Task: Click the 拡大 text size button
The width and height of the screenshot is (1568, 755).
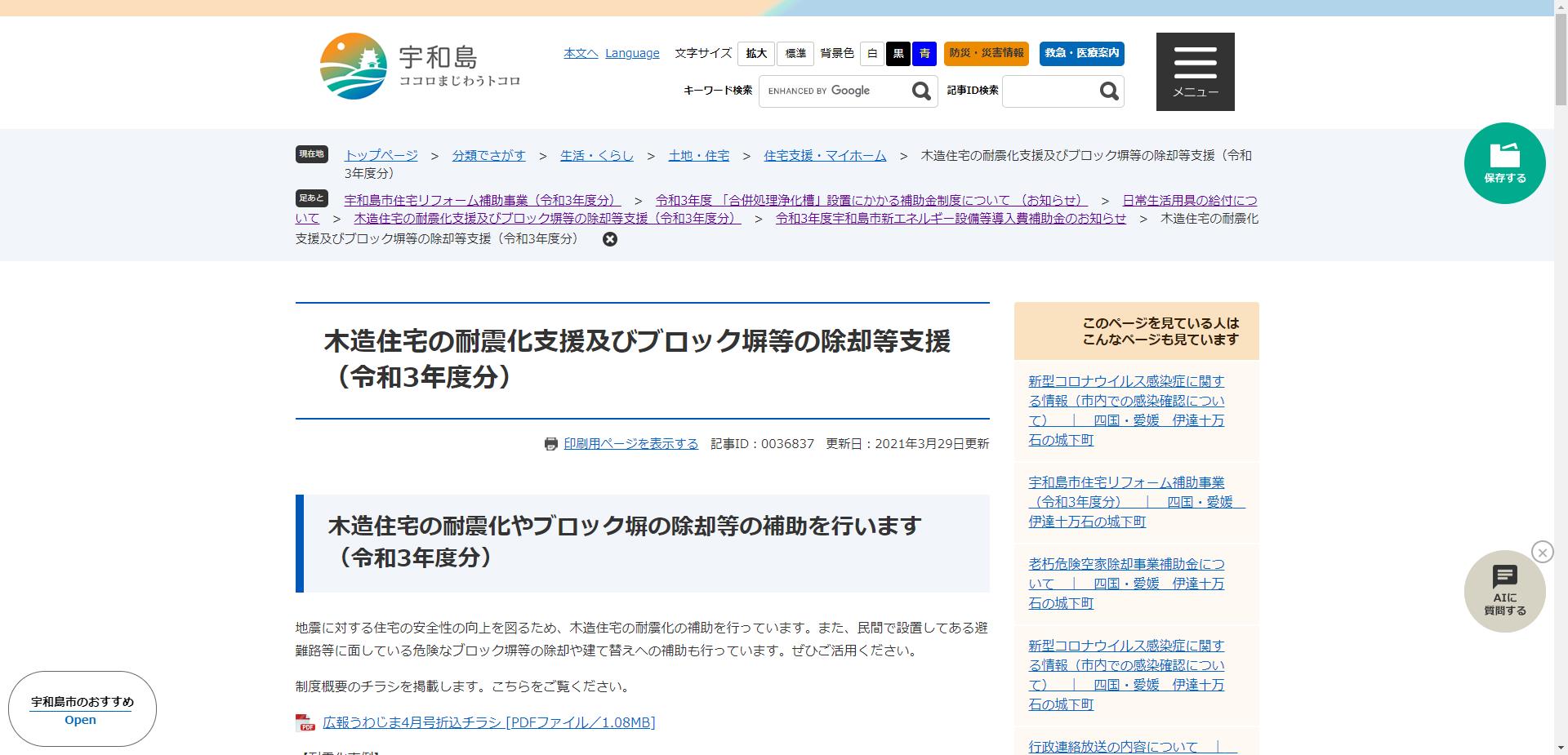Action: [x=755, y=54]
